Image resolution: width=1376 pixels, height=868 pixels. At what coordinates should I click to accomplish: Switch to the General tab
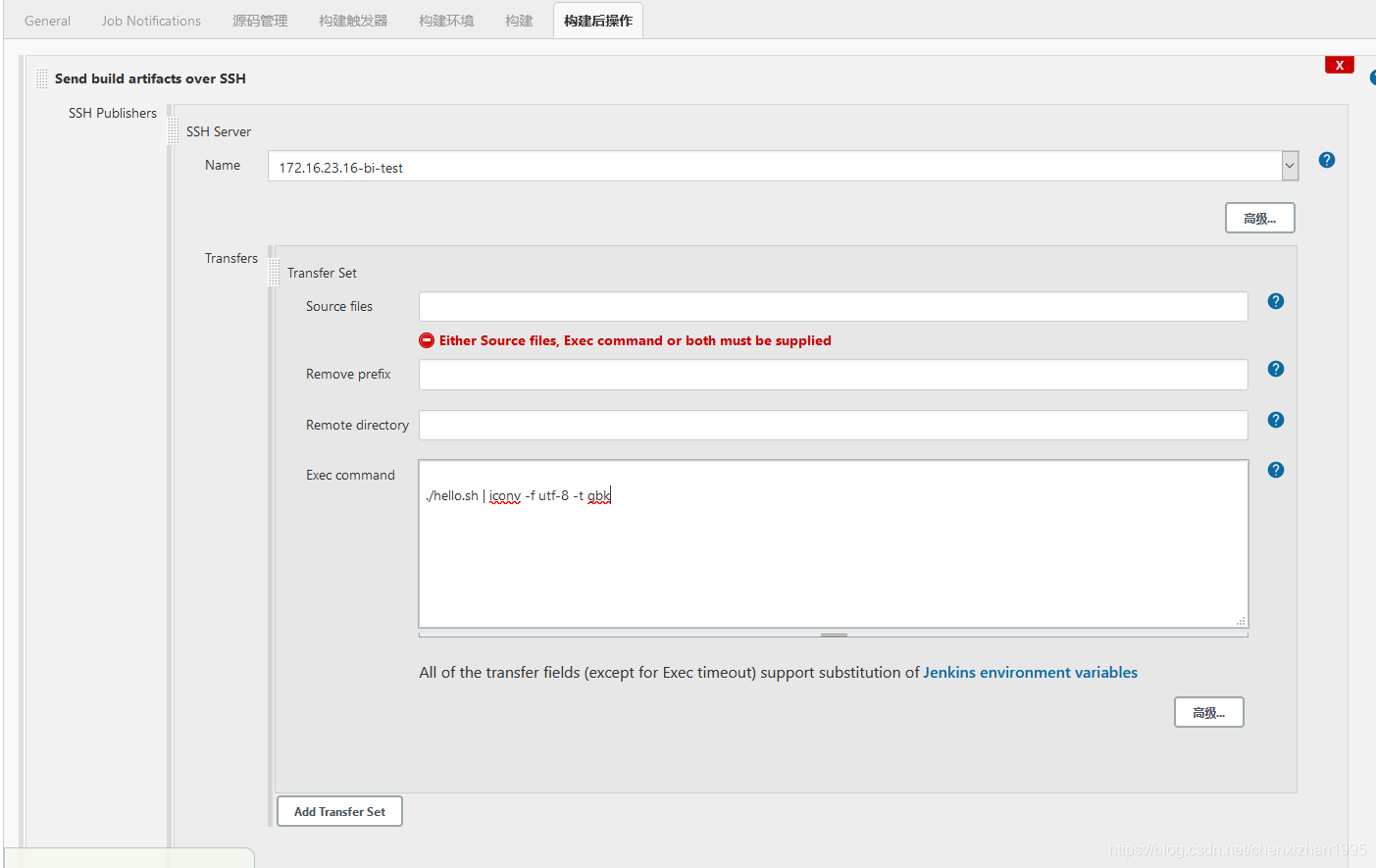point(47,21)
